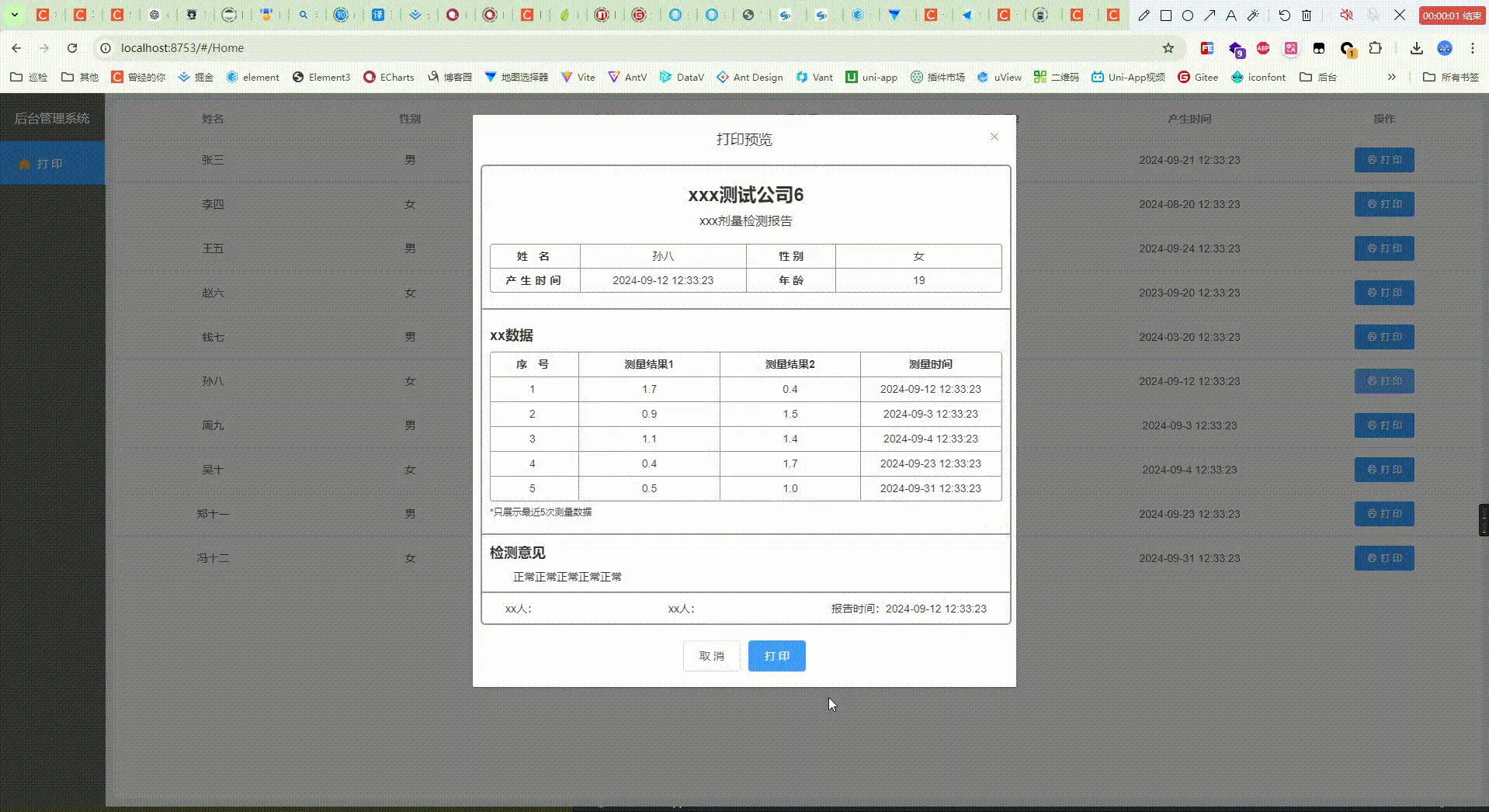Click the 打印 button in the 王五 row
This screenshot has width=1489, height=812.
pyautogui.click(x=1384, y=248)
